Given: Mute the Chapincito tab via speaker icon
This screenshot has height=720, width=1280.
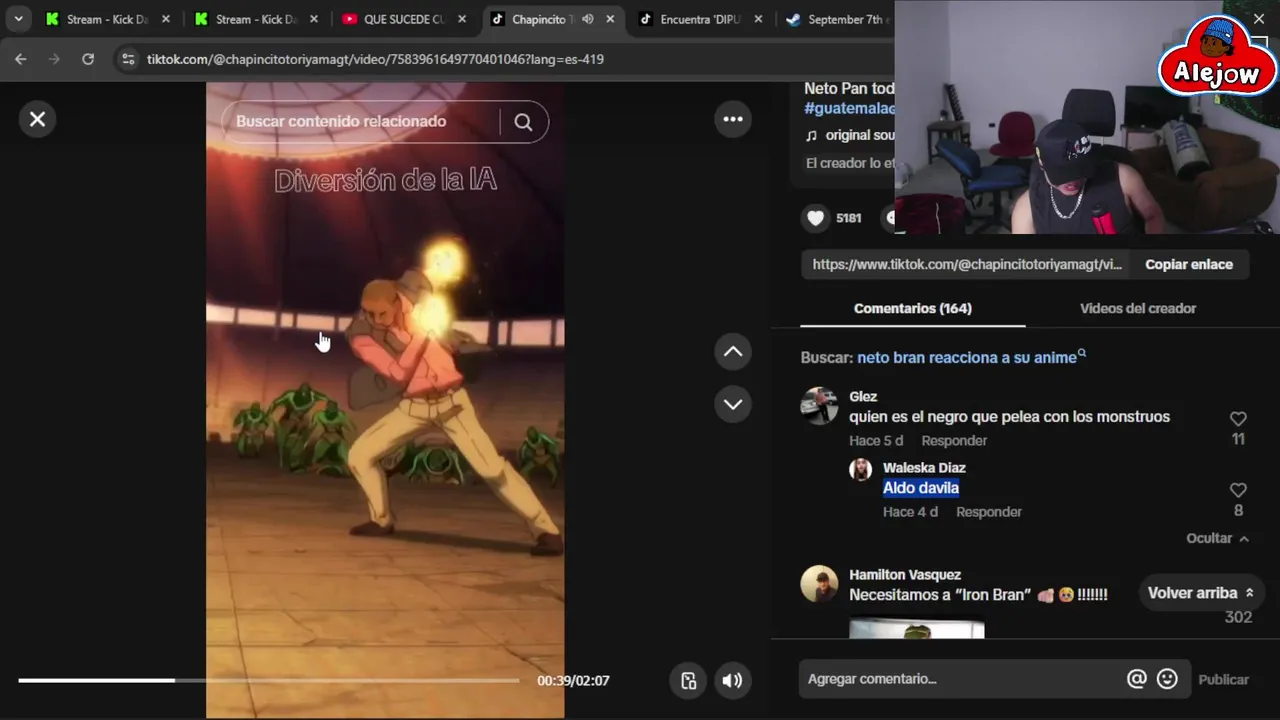Looking at the screenshot, I should (588, 19).
